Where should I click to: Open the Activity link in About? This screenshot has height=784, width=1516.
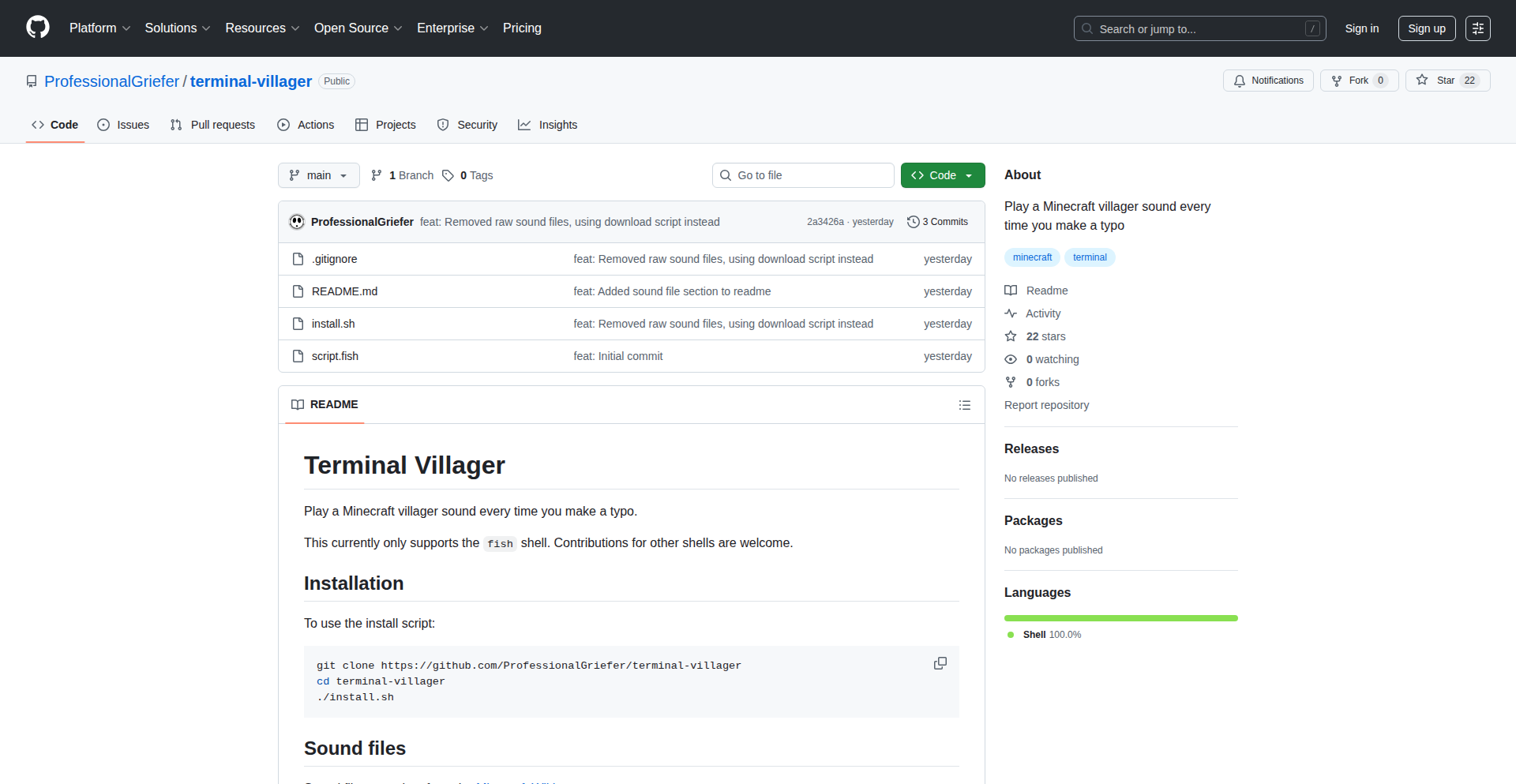[1033, 313]
